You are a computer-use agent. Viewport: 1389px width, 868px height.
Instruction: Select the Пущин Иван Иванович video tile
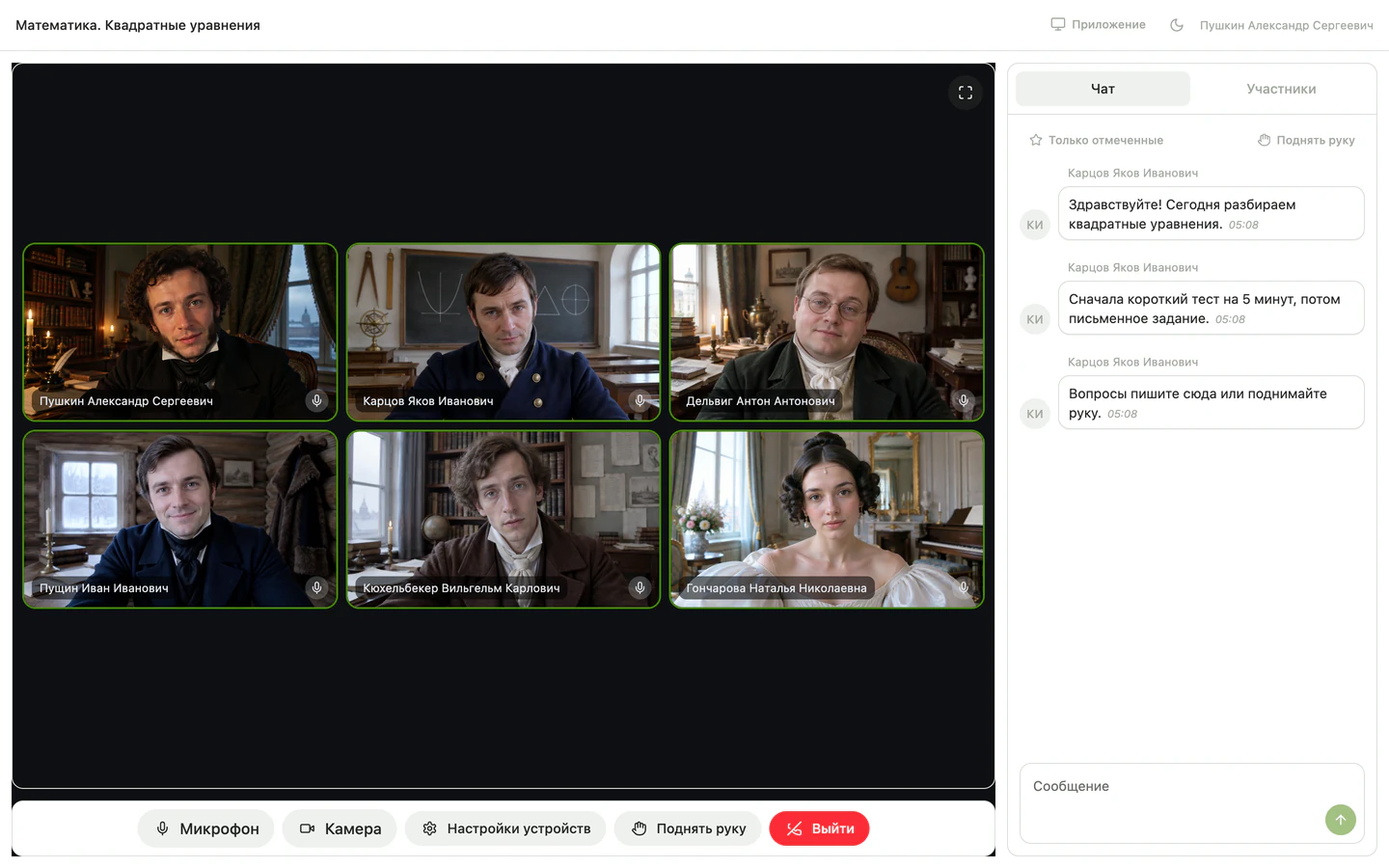180,519
